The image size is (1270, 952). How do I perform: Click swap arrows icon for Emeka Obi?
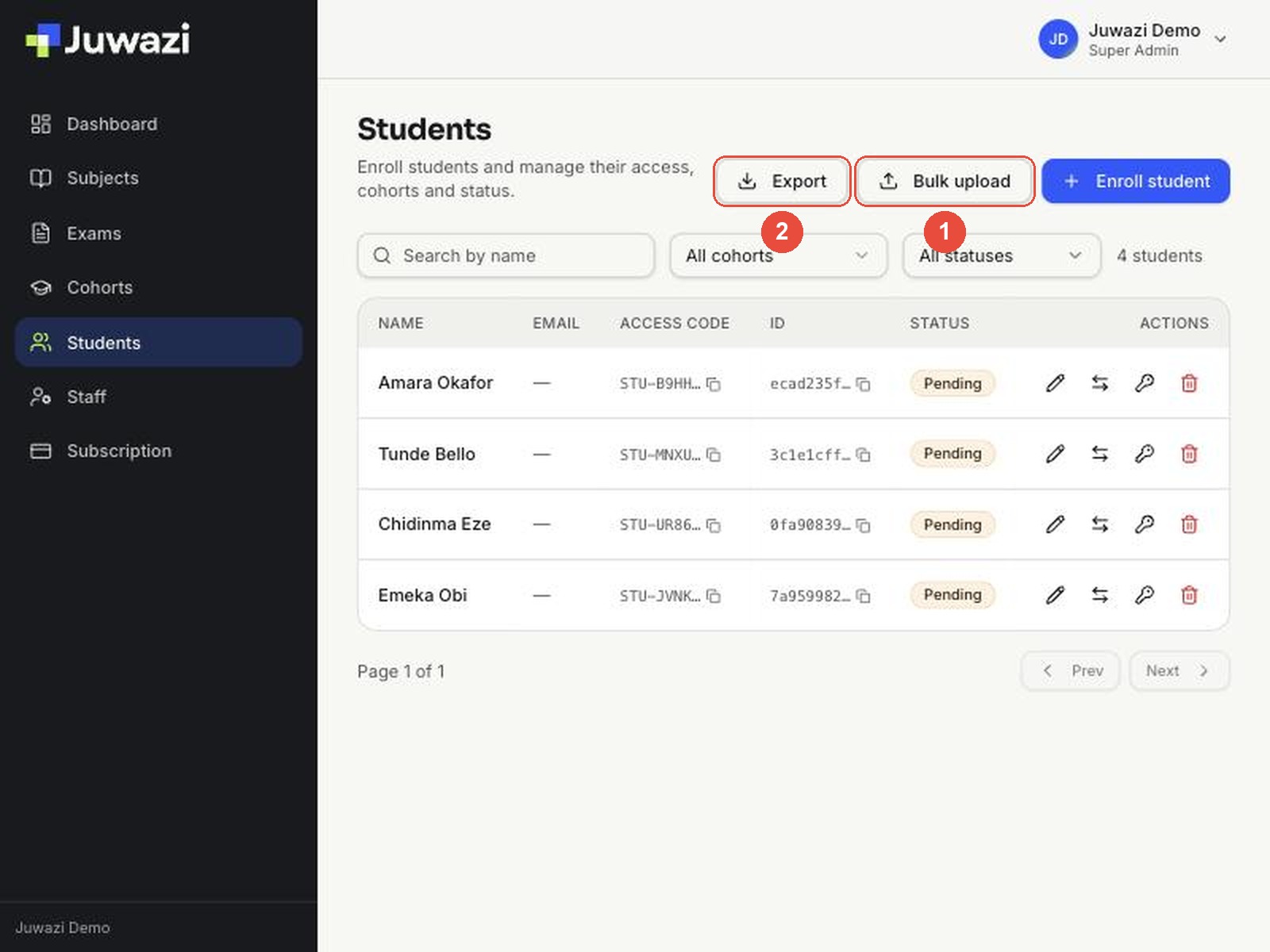(x=1099, y=595)
